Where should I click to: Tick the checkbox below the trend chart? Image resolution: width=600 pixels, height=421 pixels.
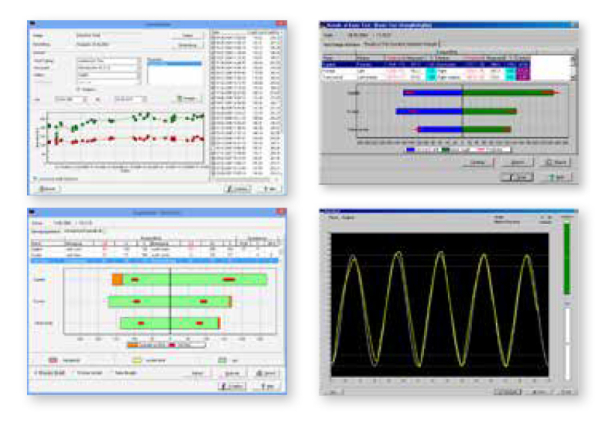pyautogui.click(x=35, y=179)
